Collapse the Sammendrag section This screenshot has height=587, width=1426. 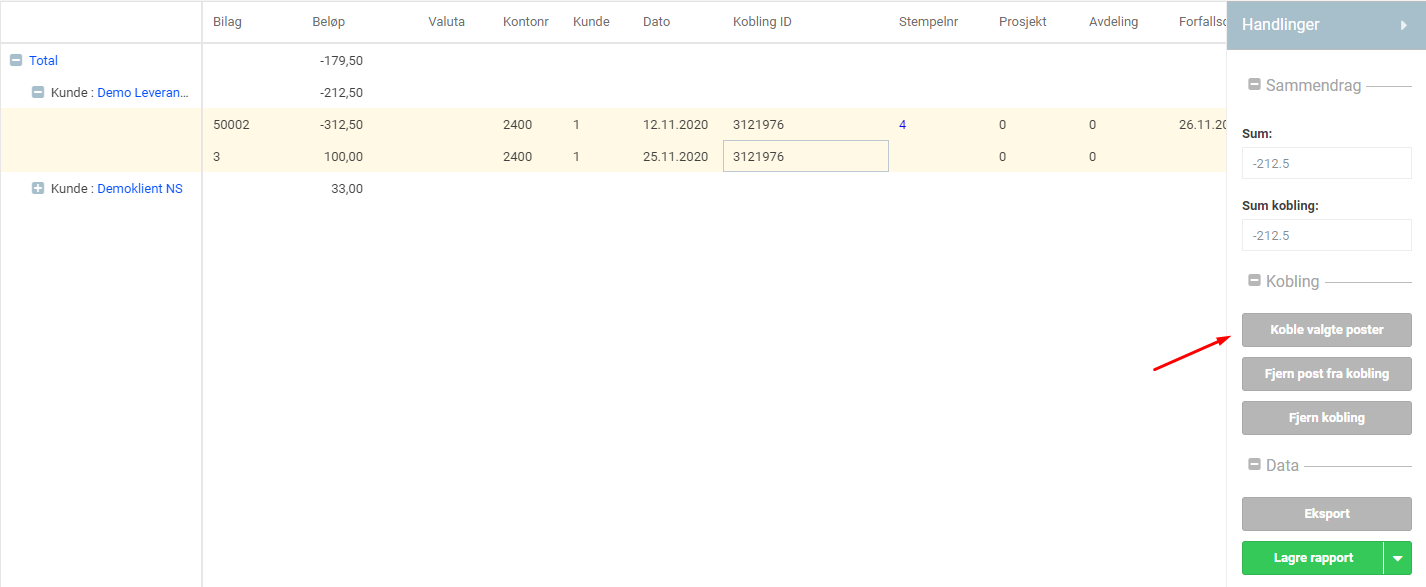(x=1254, y=85)
